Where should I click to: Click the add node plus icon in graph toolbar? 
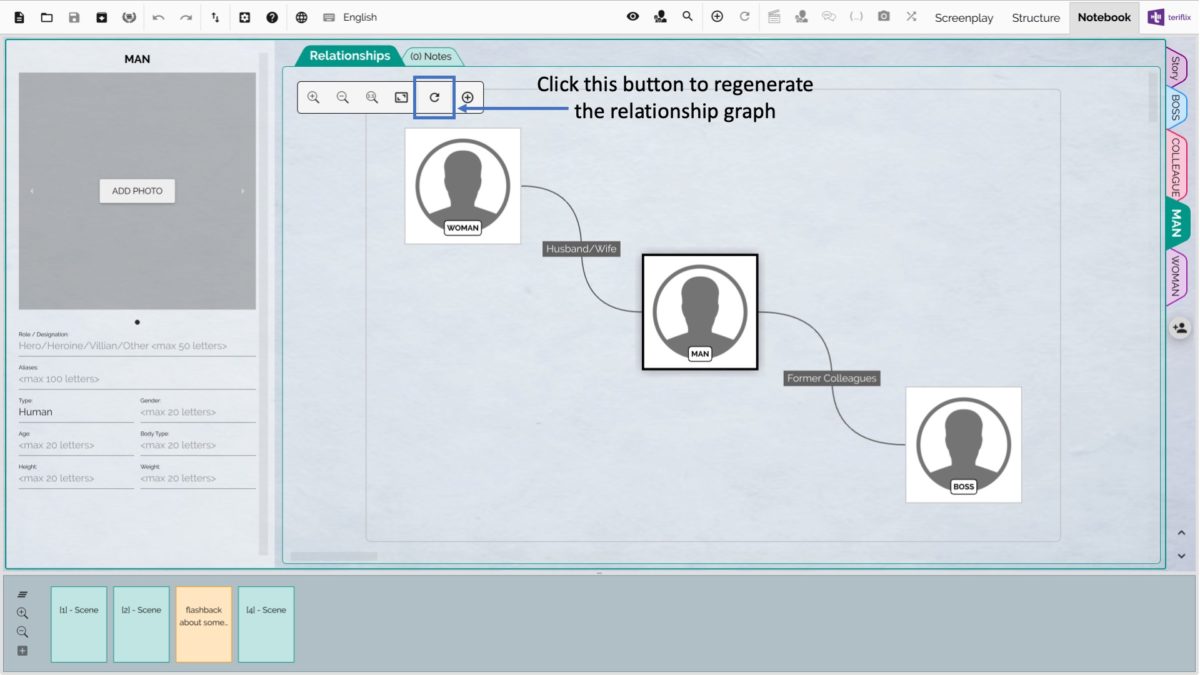pyautogui.click(x=466, y=96)
